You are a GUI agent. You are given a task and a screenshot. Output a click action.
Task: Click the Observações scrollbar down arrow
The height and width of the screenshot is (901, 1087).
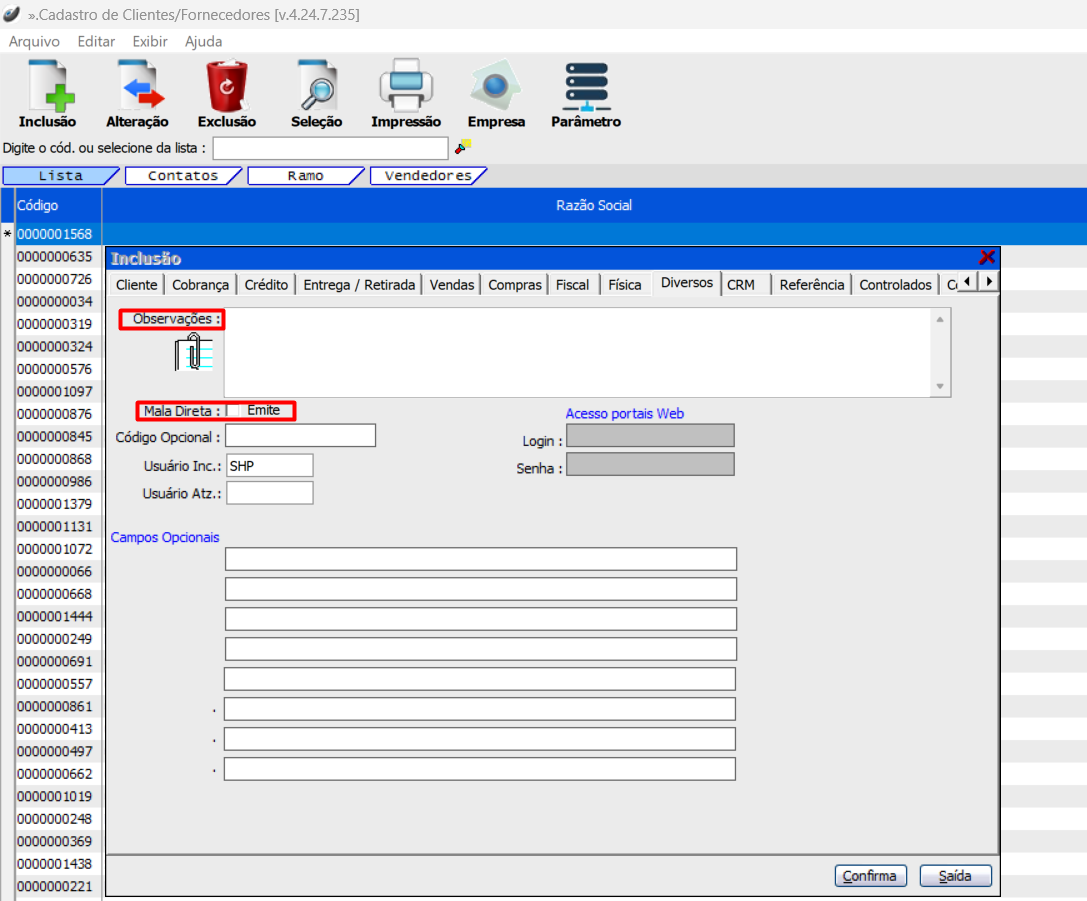point(940,387)
